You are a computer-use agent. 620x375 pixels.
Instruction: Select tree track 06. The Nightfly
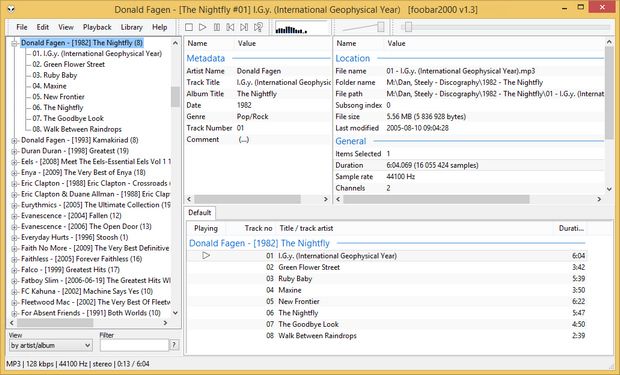point(58,108)
